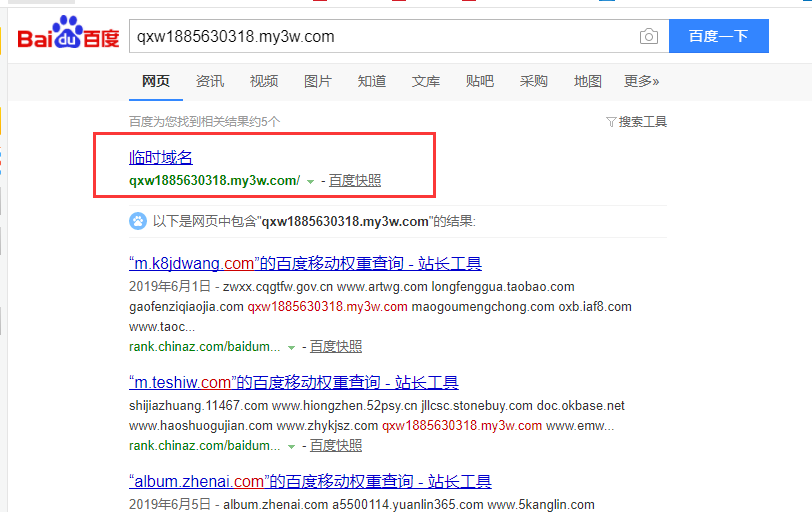The image size is (812, 512).
Task: Open the 知道 tab
Action: pyautogui.click(x=372, y=81)
